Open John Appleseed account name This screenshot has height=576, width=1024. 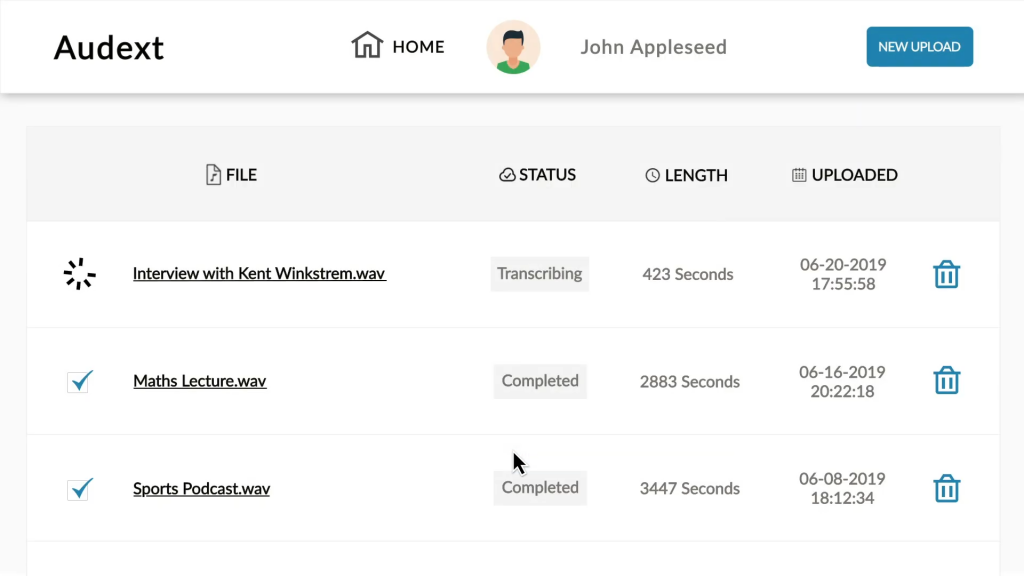point(654,47)
